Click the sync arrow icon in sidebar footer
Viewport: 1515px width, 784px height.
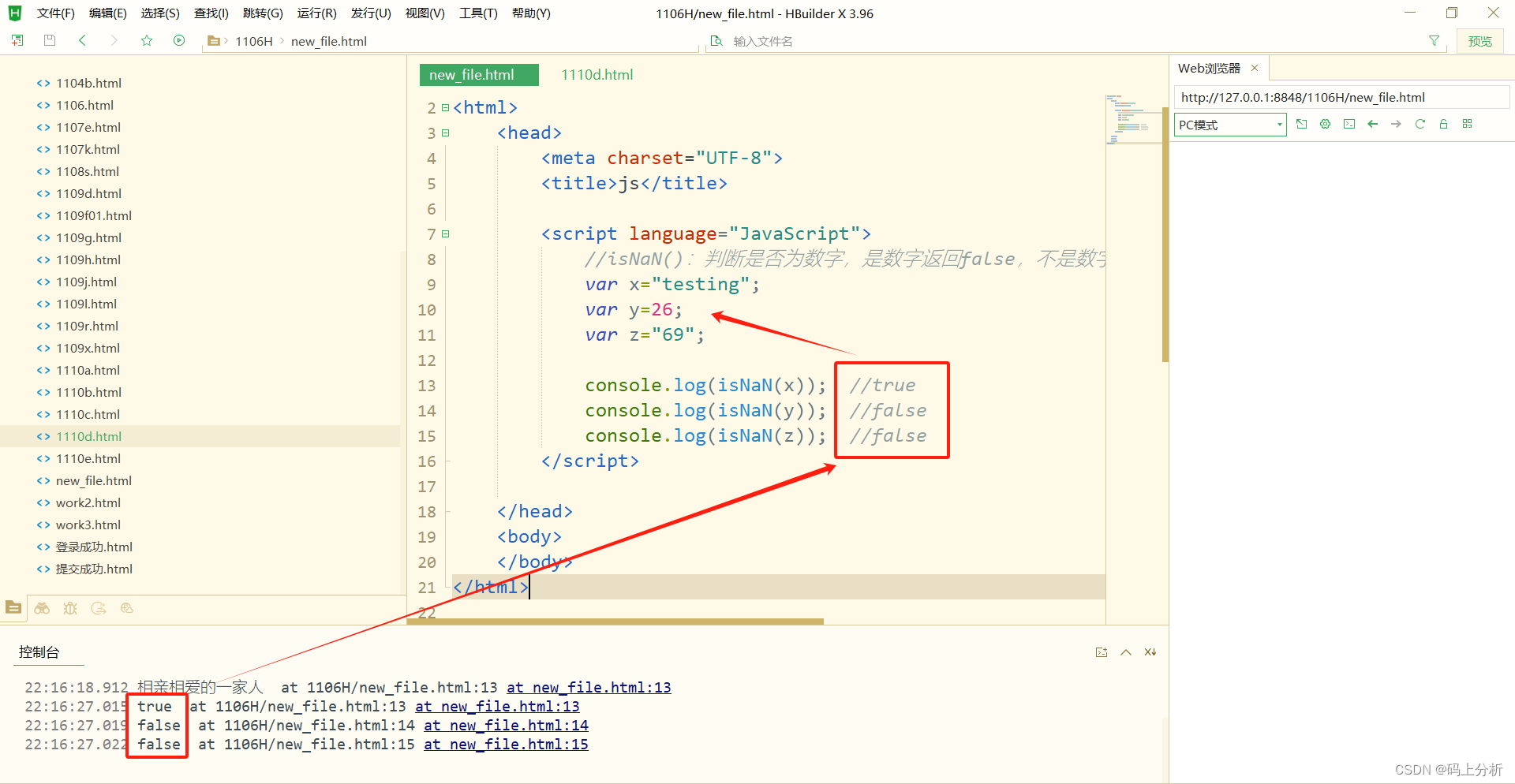coord(99,608)
